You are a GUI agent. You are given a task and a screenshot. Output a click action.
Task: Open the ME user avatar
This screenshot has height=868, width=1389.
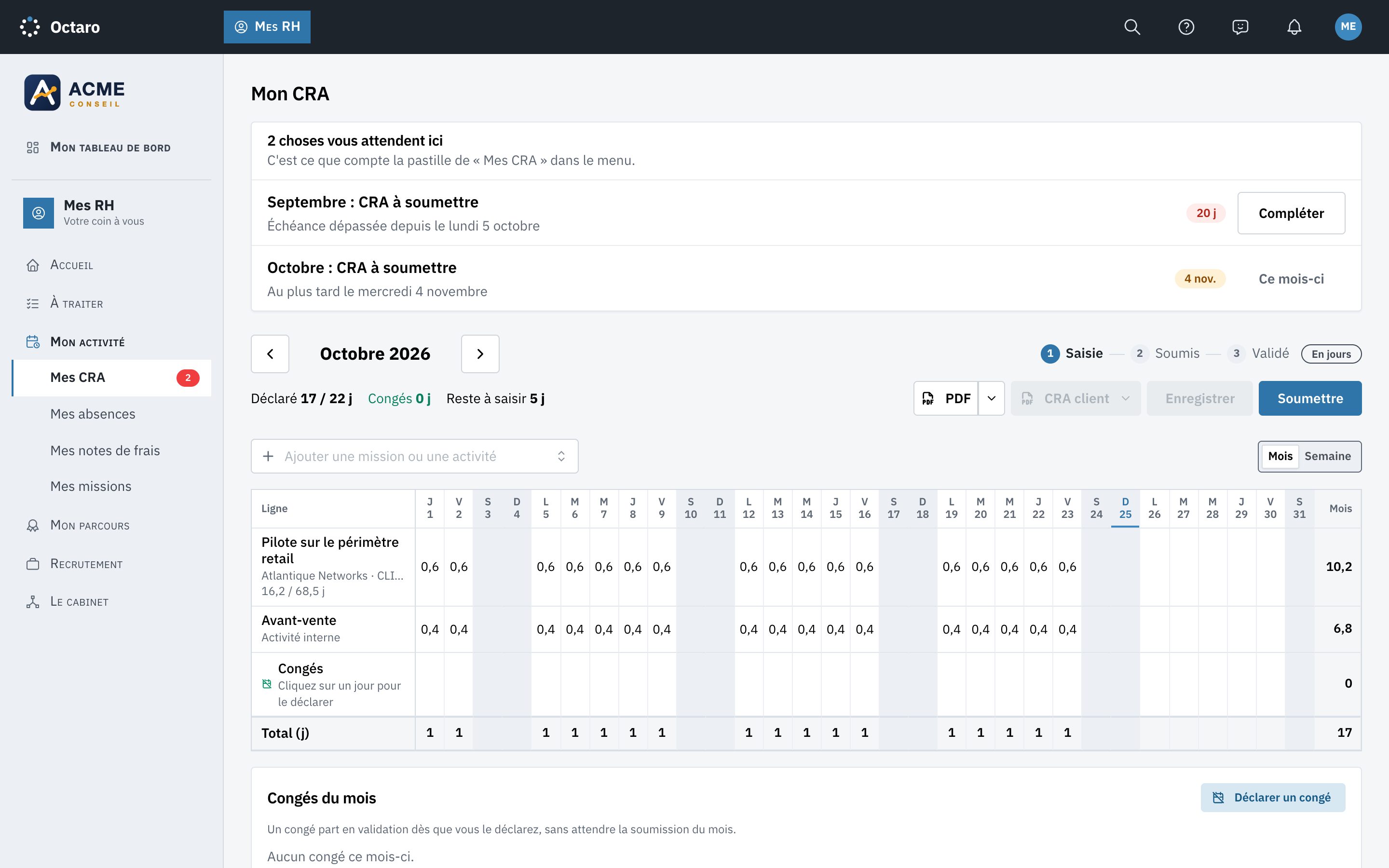pos(1348,27)
